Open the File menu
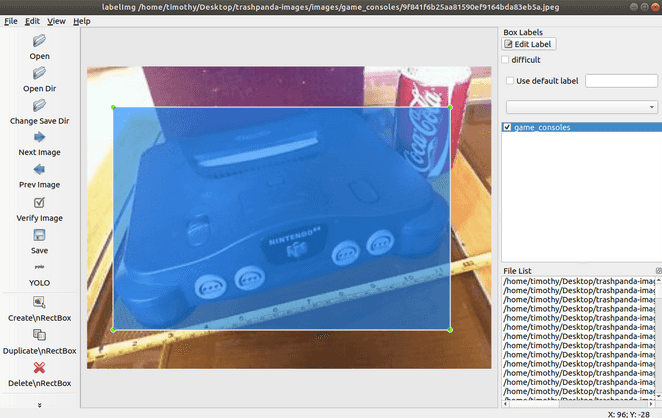This screenshot has height=418, width=662. pyautogui.click(x=11, y=21)
